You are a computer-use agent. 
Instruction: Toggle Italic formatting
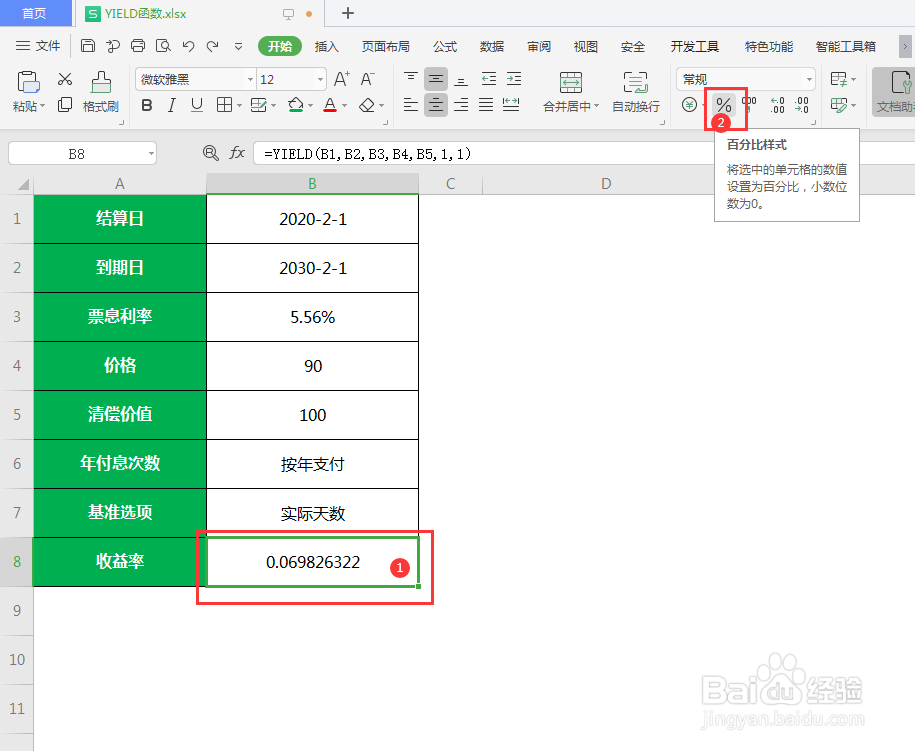click(171, 105)
